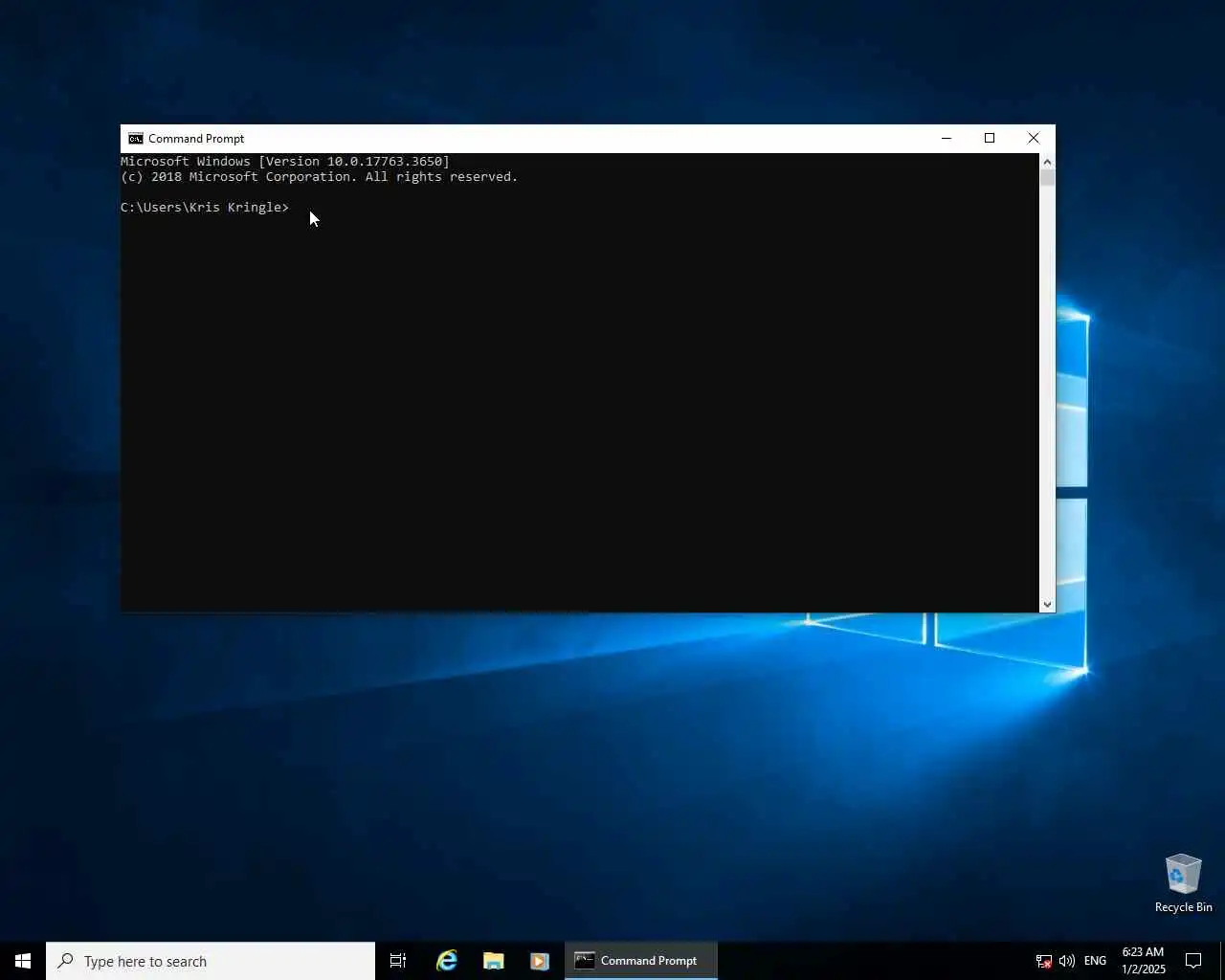Close the Command Prompt window
This screenshot has height=980, width=1225.
[x=1034, y=138]
